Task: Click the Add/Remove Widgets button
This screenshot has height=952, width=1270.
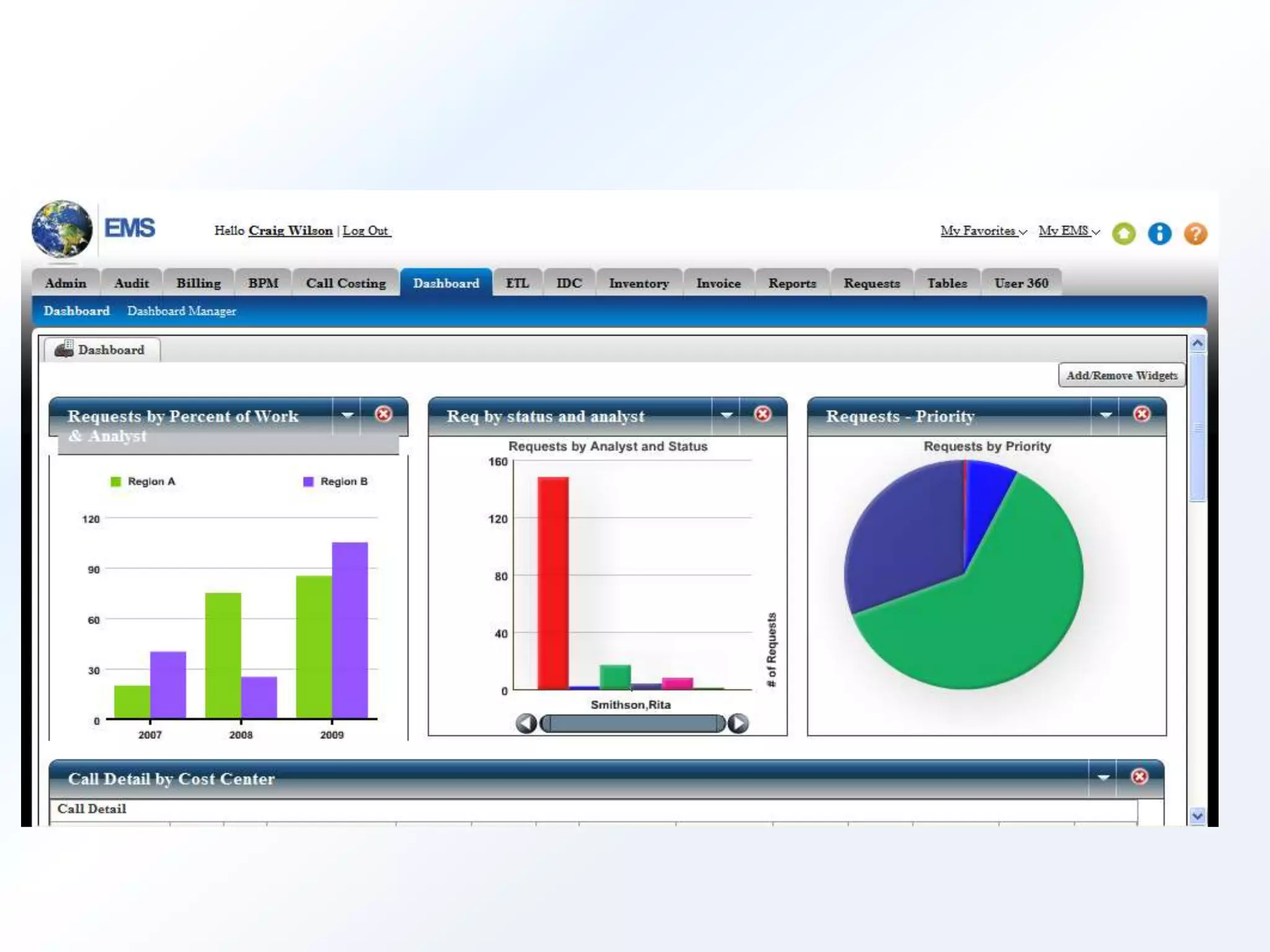Action: (1121, 376)
